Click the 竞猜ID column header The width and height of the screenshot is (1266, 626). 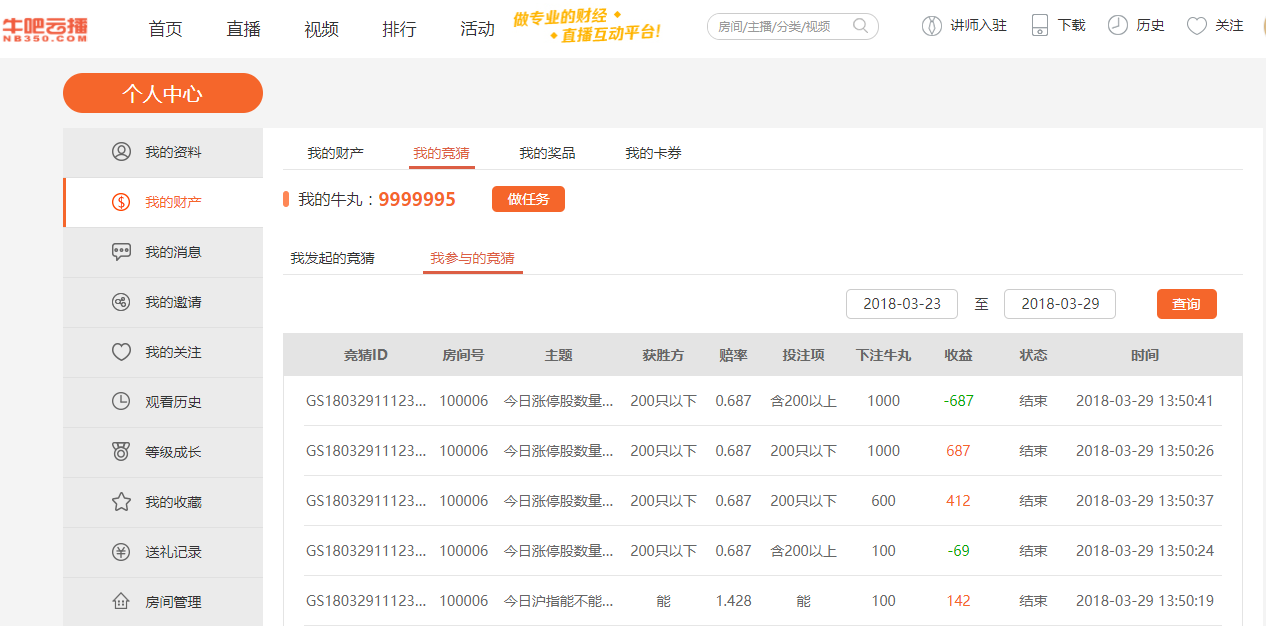click(x=366, y=355)
